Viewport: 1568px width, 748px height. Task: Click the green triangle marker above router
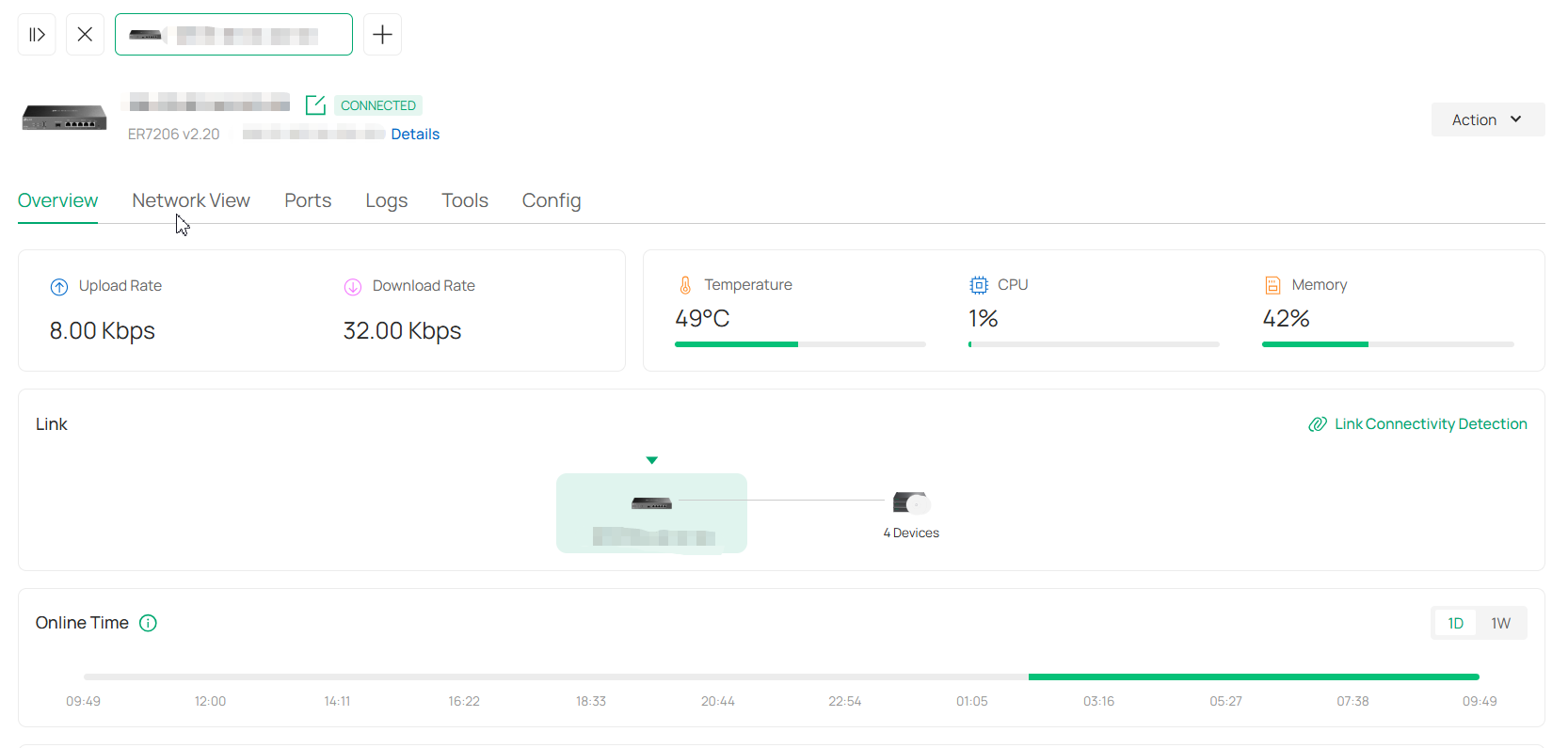click(651, 460)
